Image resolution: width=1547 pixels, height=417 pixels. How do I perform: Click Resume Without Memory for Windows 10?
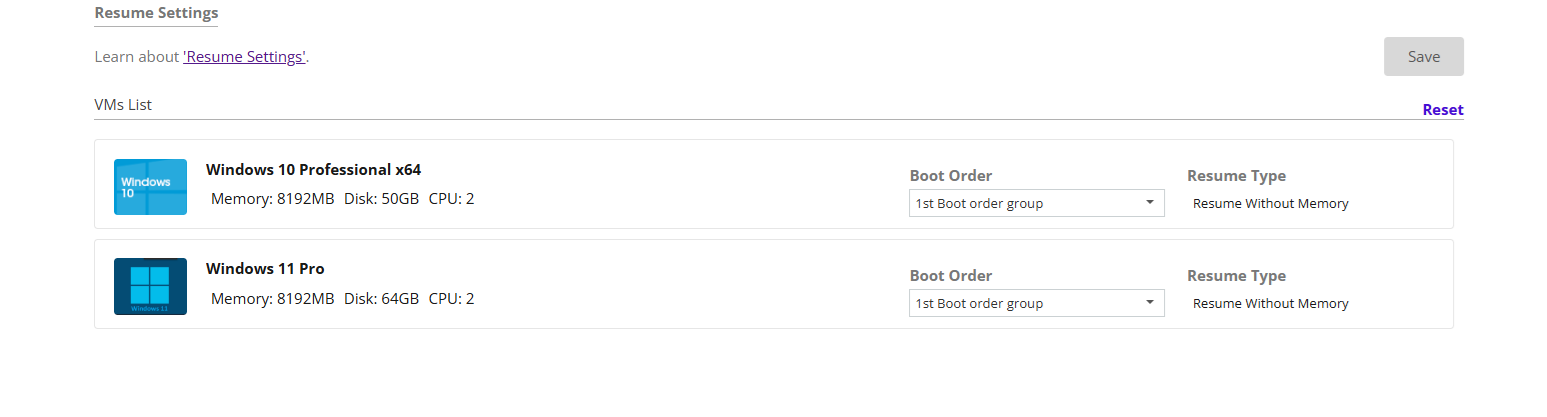pyautogui.click(x=1270, y=203)
